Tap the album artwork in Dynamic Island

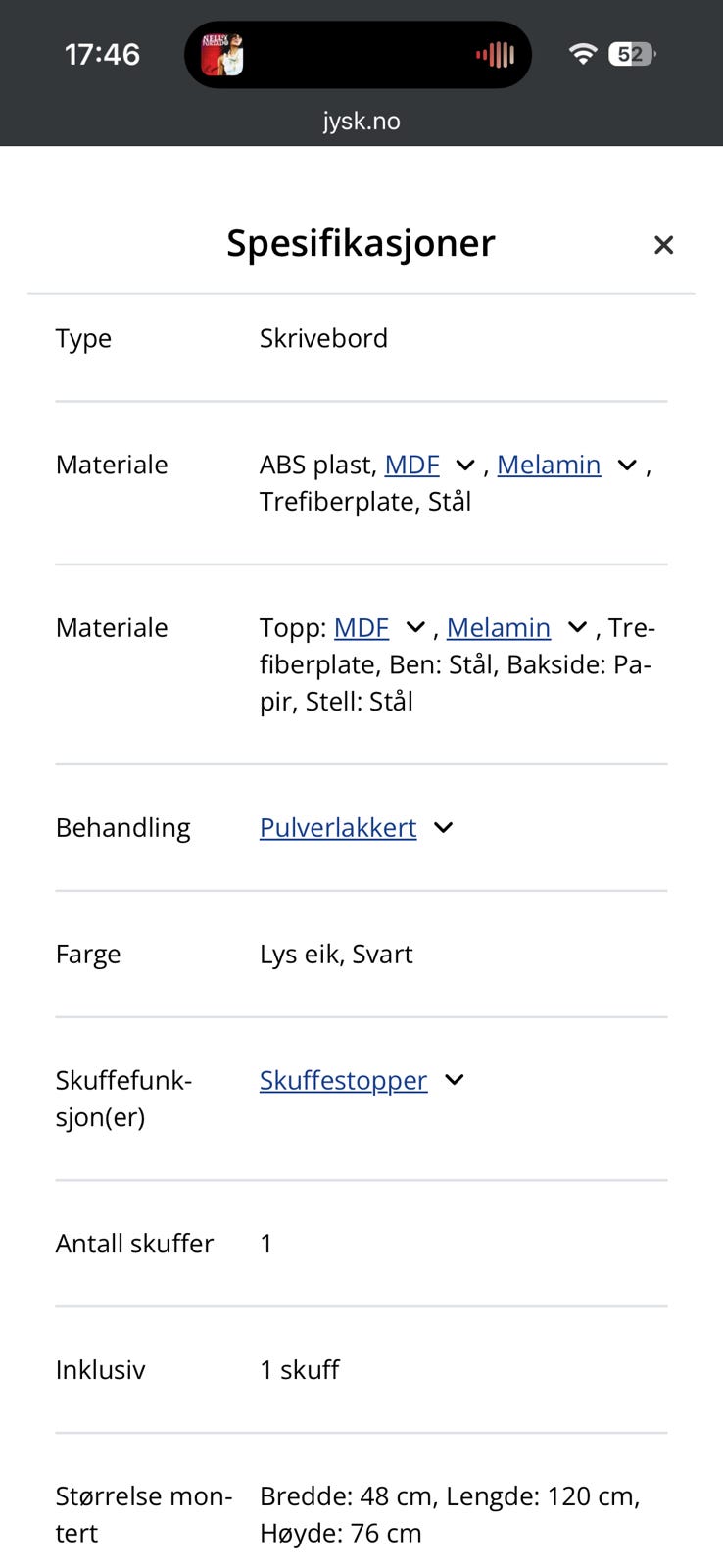pyautogui.click(x=222, y=55)
